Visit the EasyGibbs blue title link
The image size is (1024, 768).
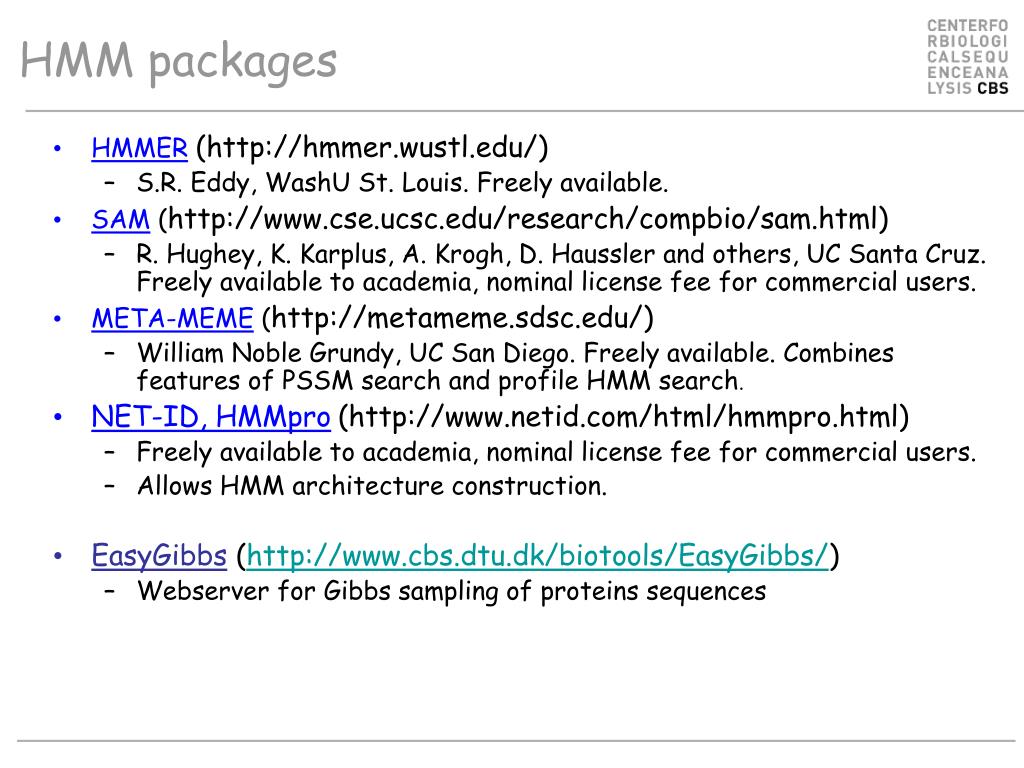coord(159,556)
